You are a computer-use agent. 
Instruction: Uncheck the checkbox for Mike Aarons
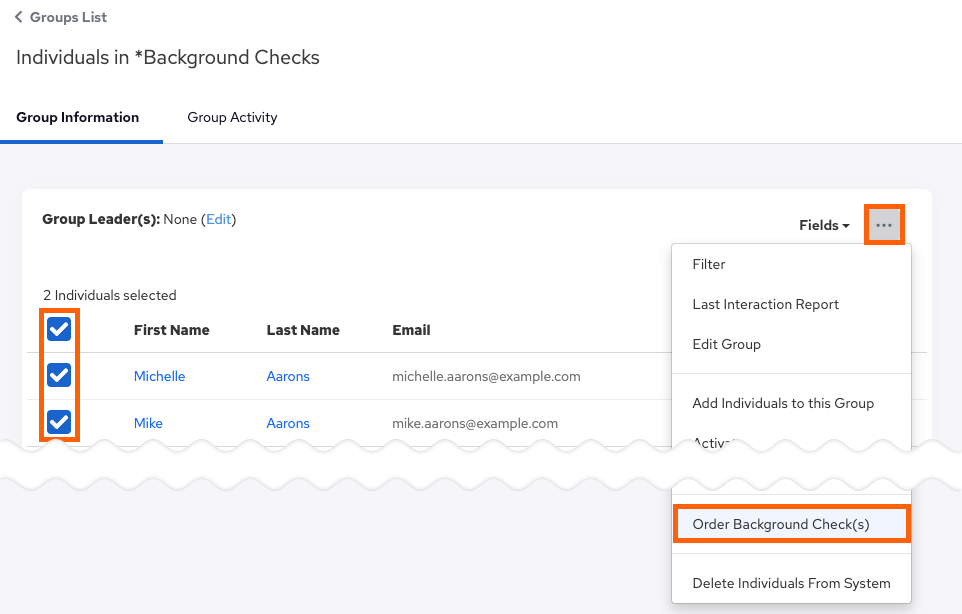[59, 422]
